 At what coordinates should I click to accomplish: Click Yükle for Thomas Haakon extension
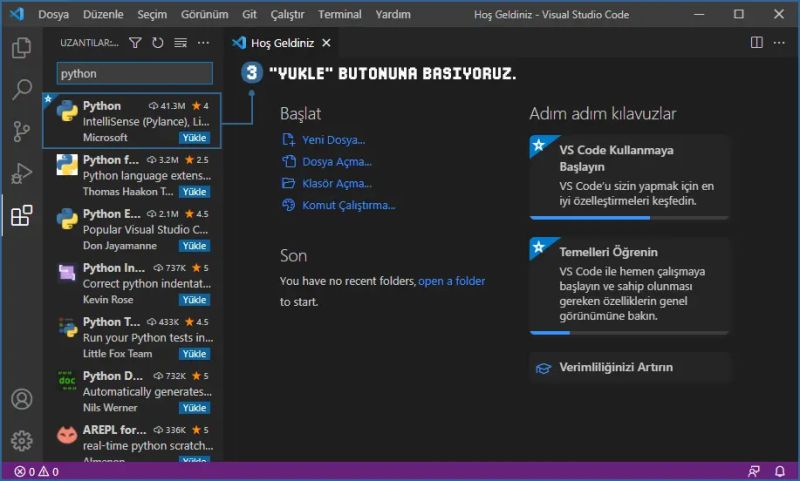pos(194,192)
